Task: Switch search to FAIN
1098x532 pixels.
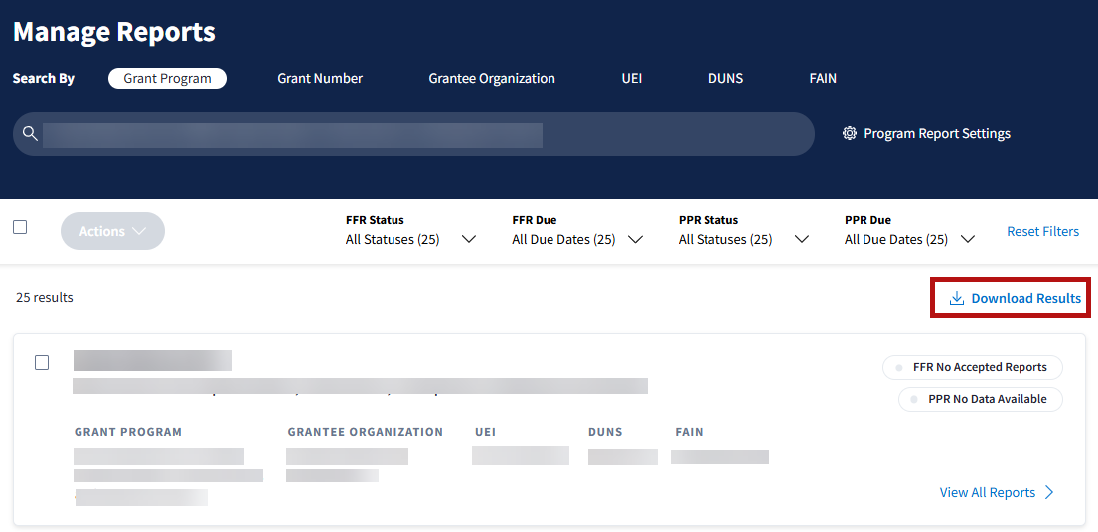Action: 823,78
